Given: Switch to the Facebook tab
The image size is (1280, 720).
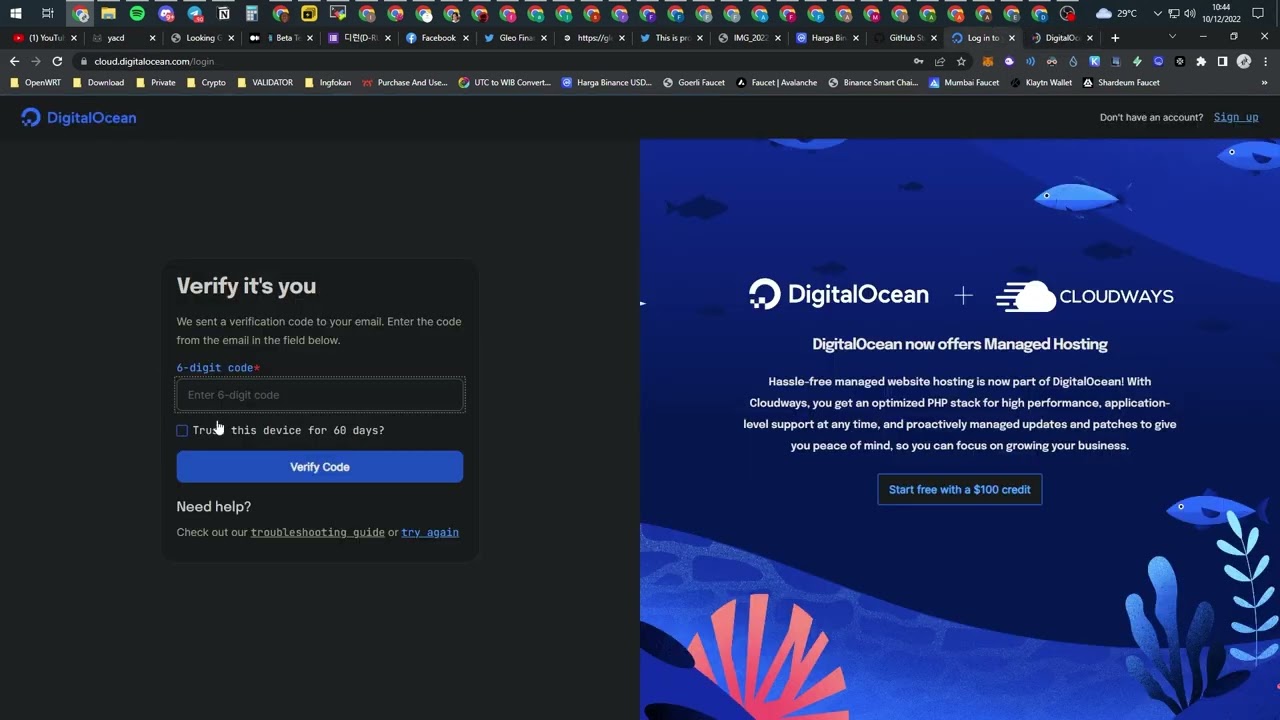Looking at the screenshot, I should [437, 38].
